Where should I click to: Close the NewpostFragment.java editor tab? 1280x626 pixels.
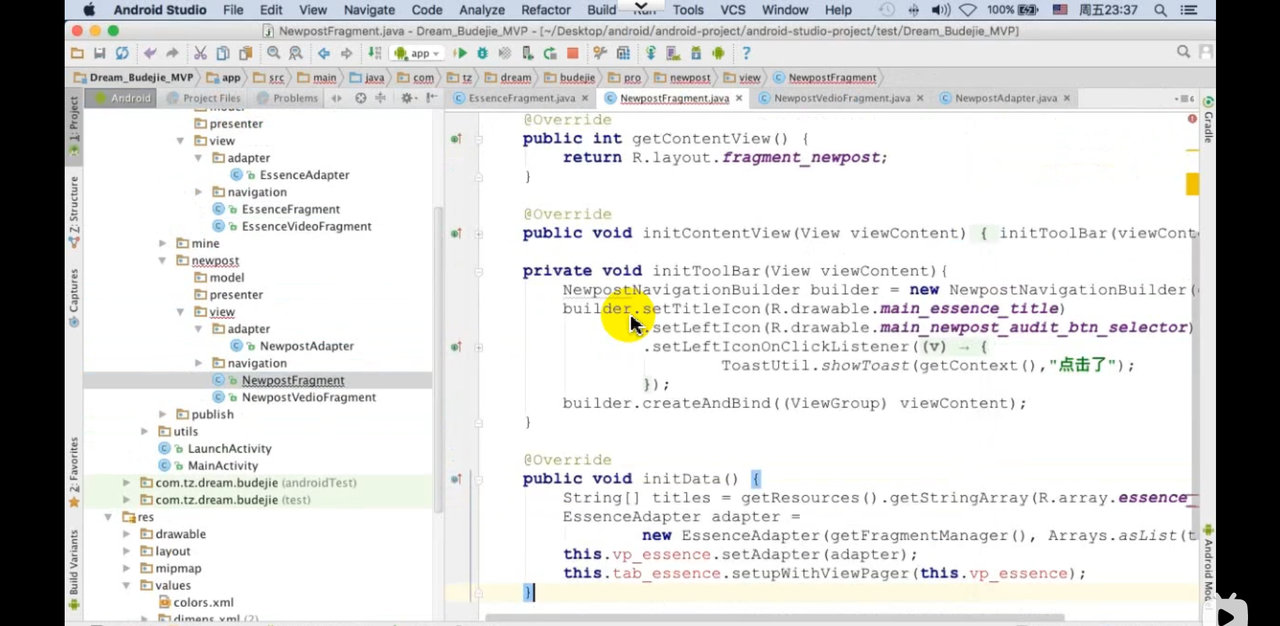tap(739, 98)
